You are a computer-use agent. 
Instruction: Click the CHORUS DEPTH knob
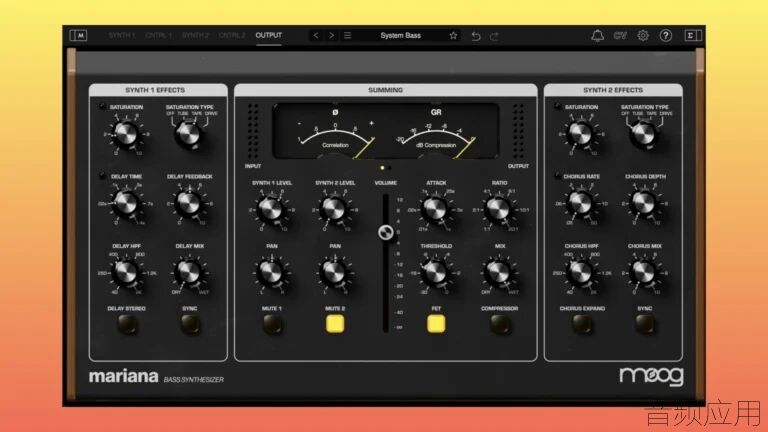pyautogui.click(x=644, y=203)
